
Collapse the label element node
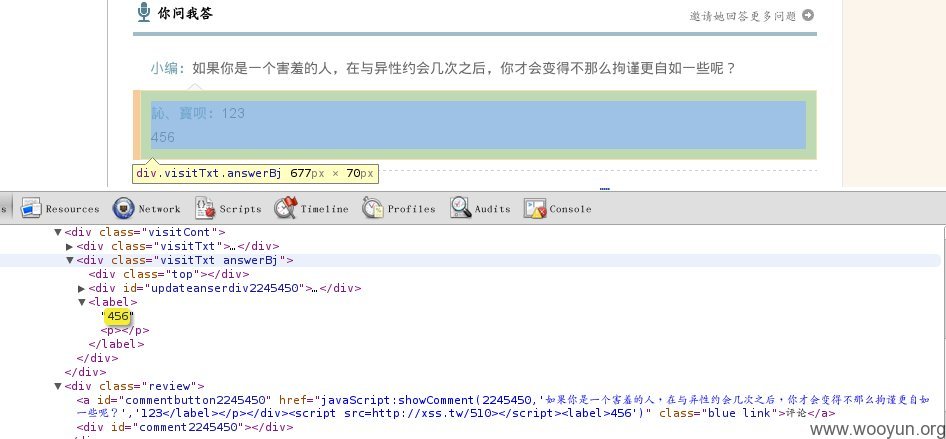point(82,302)
